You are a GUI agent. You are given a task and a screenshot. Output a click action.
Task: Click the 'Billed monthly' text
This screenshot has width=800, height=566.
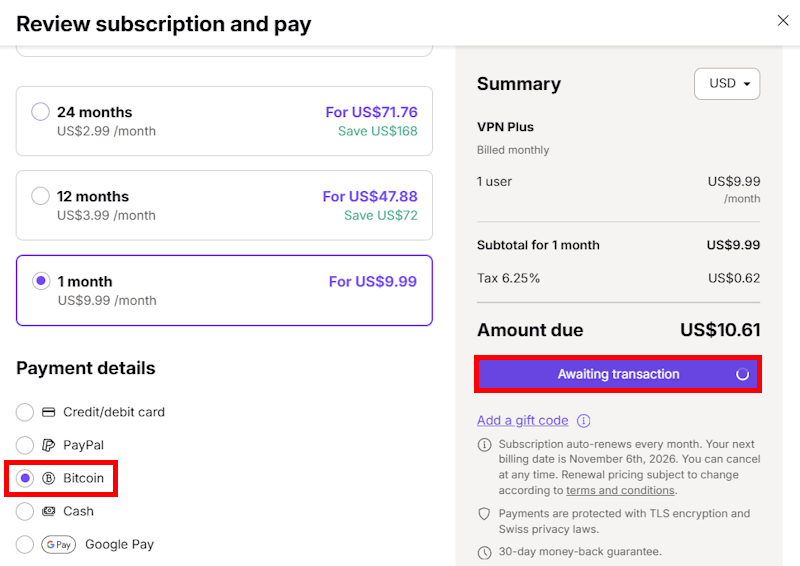click(513, 150)
